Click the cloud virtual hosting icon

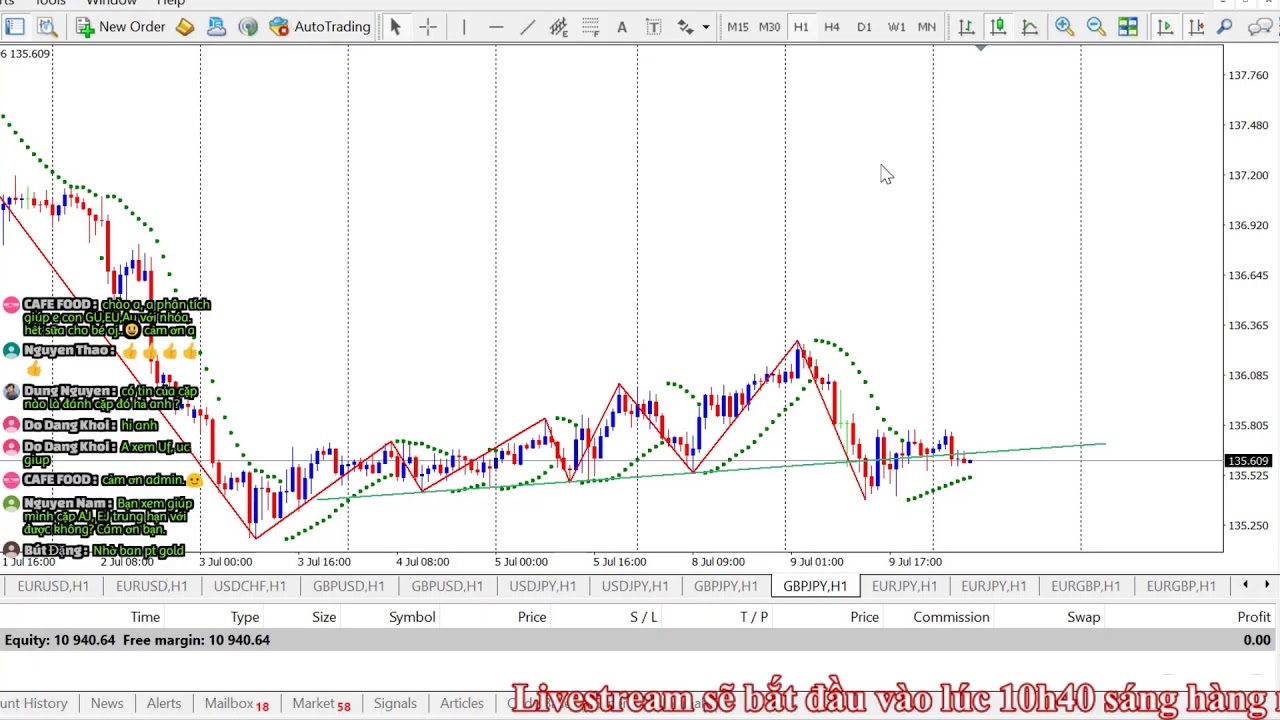(217, 27)
